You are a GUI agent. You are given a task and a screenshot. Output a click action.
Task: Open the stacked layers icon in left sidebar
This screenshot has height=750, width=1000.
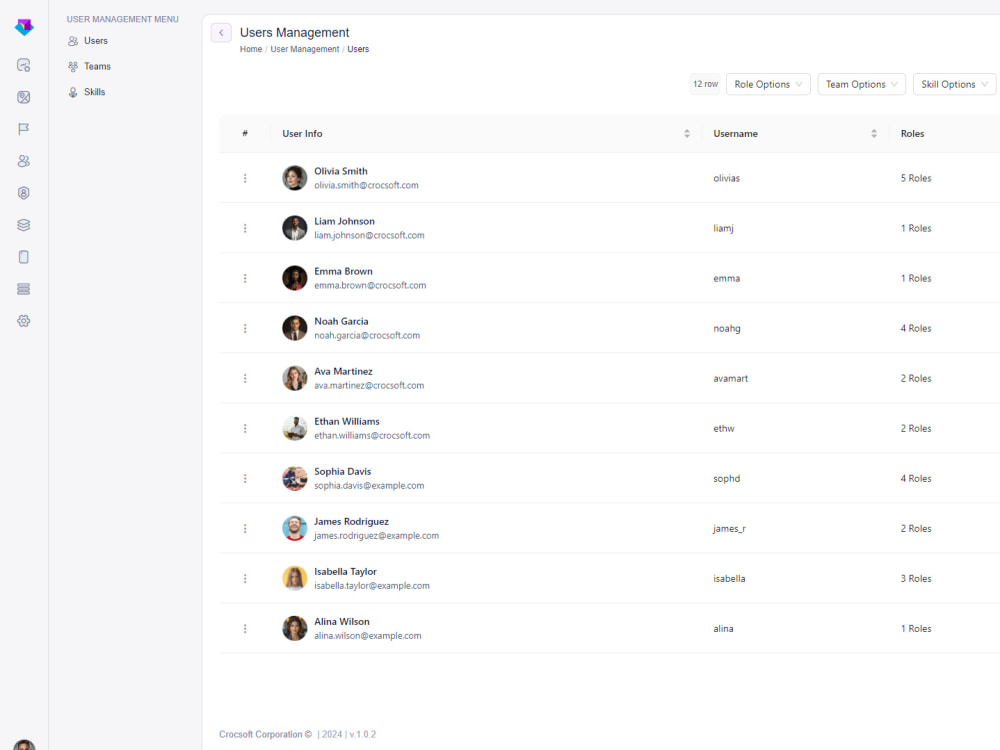coord(24,224)
